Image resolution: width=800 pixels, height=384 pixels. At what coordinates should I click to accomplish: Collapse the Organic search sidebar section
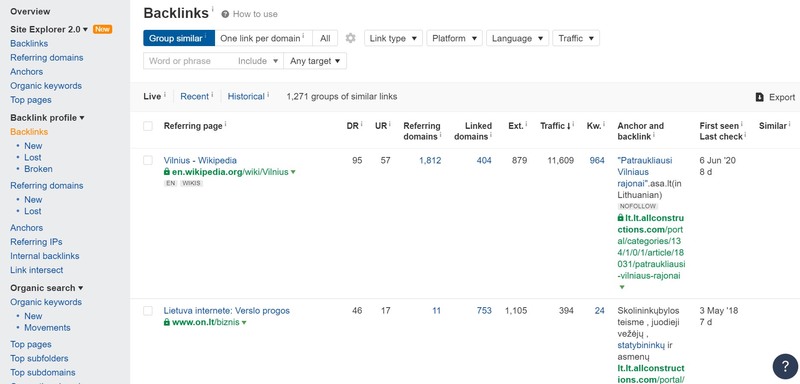coord(46,288)
